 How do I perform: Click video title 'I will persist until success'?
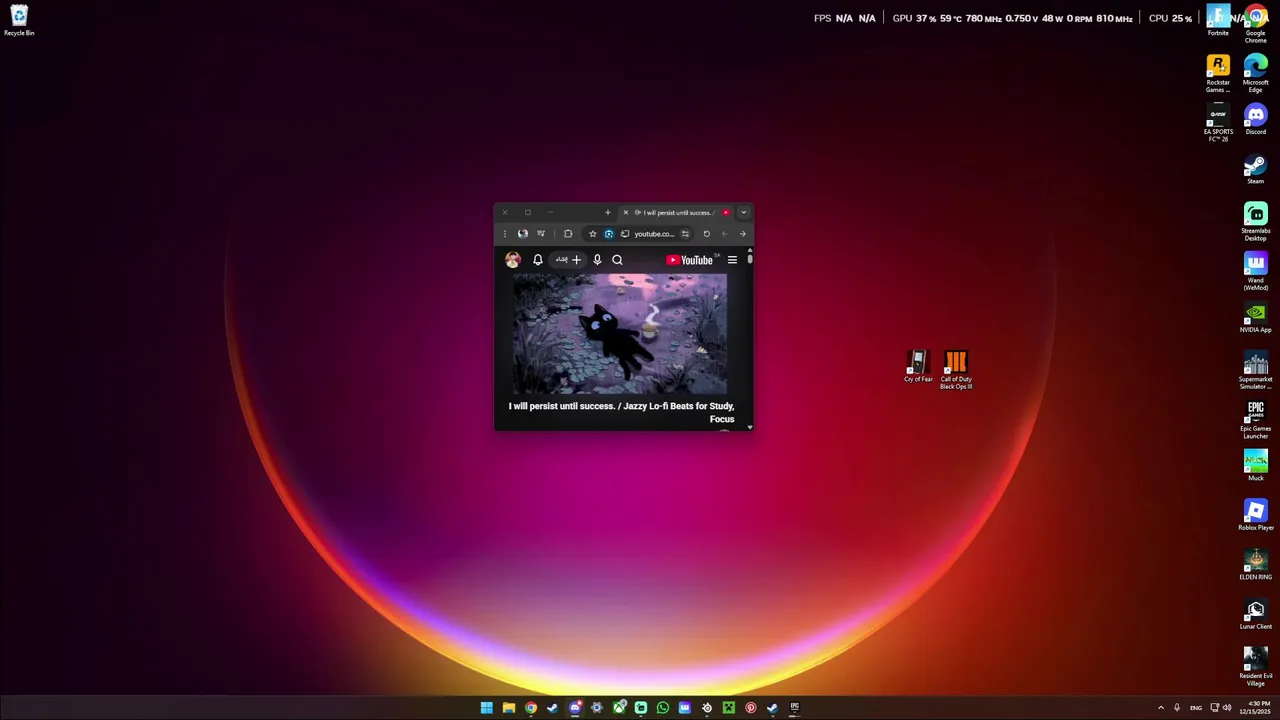coord(621,412)
